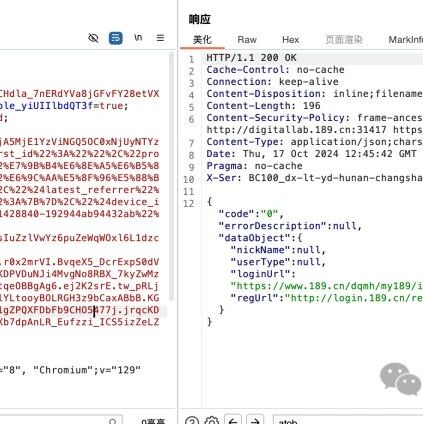The image size is (423, 424).
Task: Switch to the Raw response tab
Action: pos(247,40)
